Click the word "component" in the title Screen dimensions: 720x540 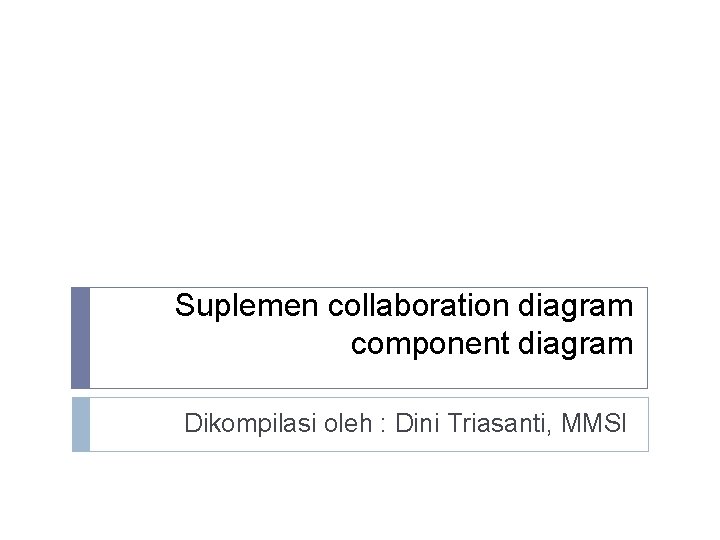coord(430,345)
